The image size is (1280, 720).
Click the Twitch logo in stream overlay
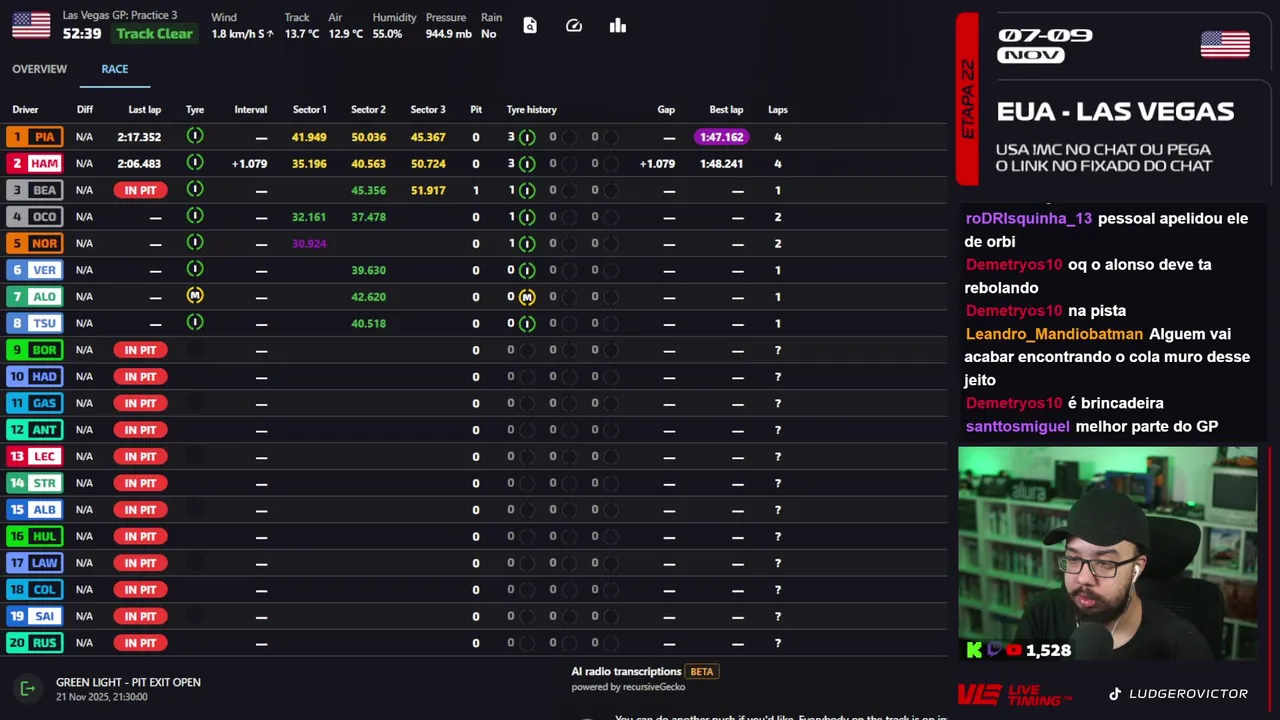[995, 650]
